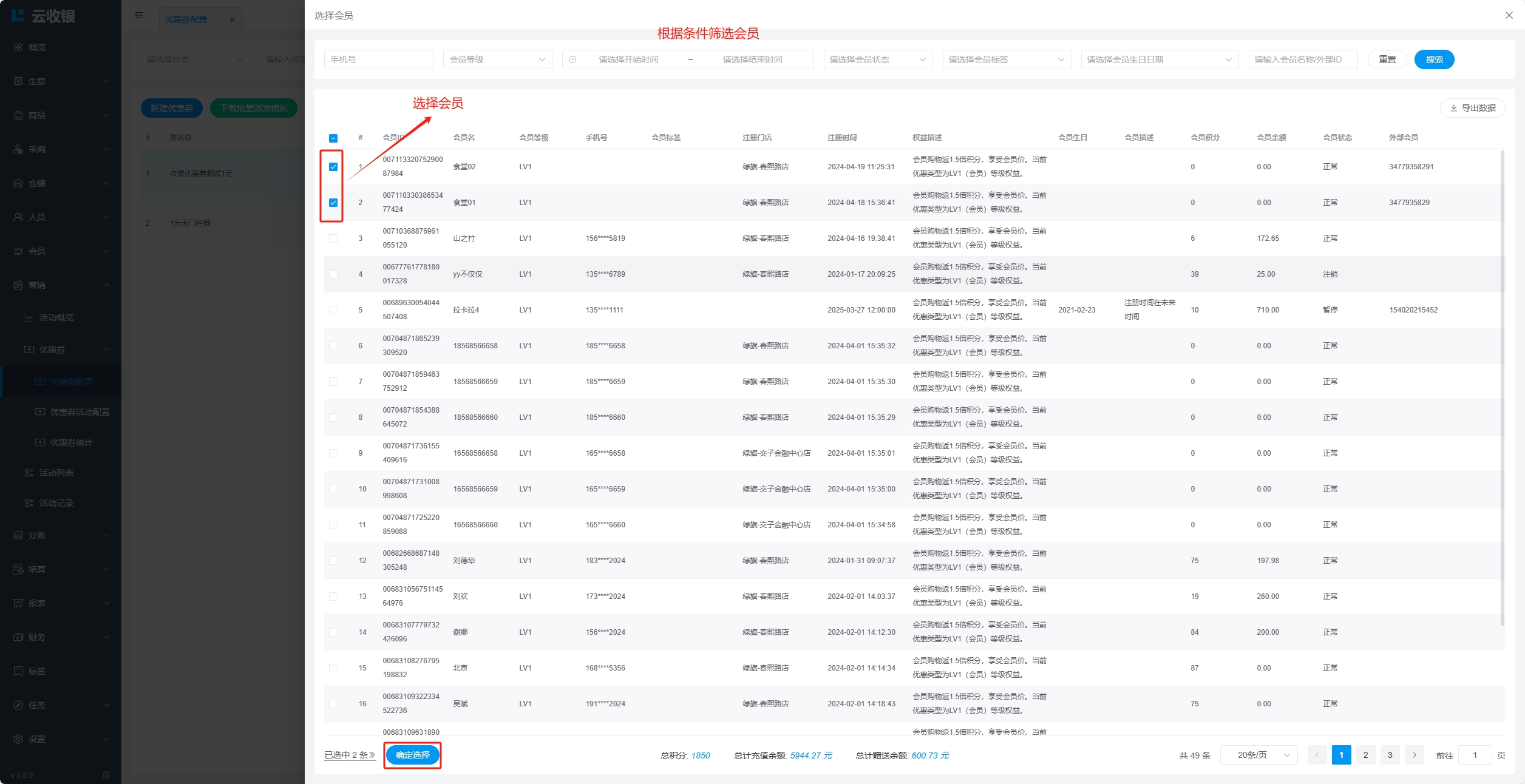Go to page 2 of results
The image size is (1525, 784).
1365,755
